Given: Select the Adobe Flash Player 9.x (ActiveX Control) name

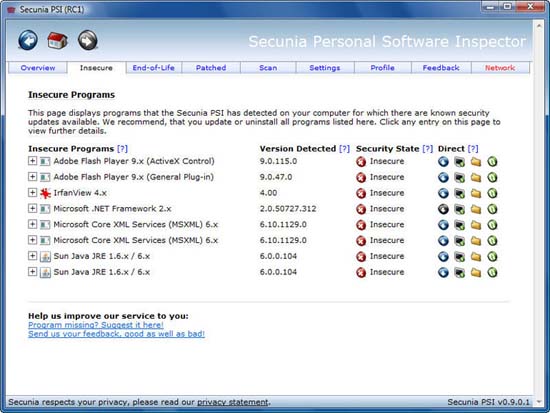Looking at the screenshot, I should [x=134, y=161].
